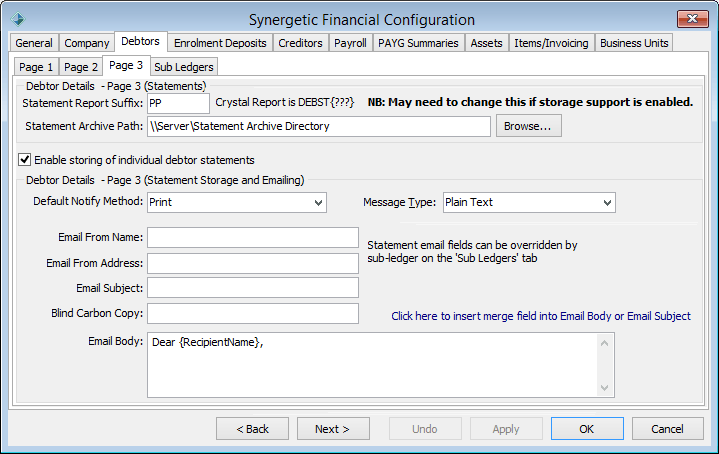Click Email Body scrollbar down arrow
The width and height of the screenshot is (719, 454).
tap(604, 388)
